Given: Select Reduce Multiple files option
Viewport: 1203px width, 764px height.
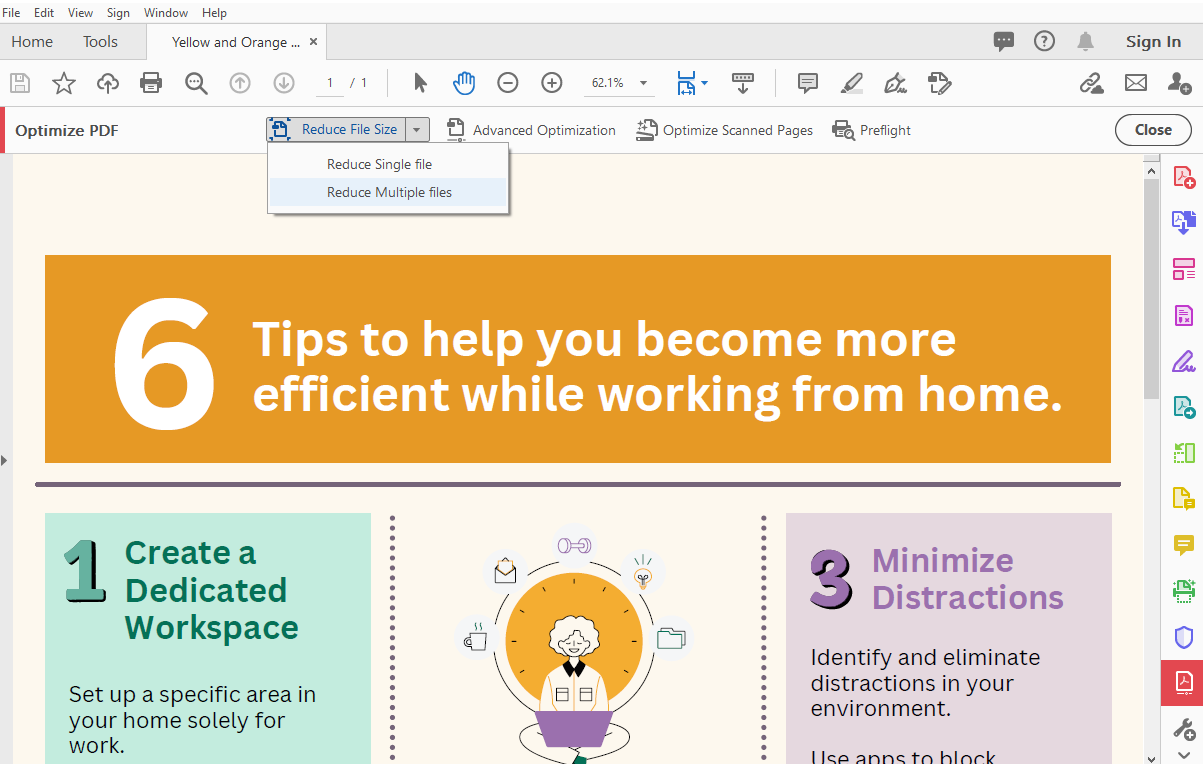Looking at the screenshot, I should [389, 192].
